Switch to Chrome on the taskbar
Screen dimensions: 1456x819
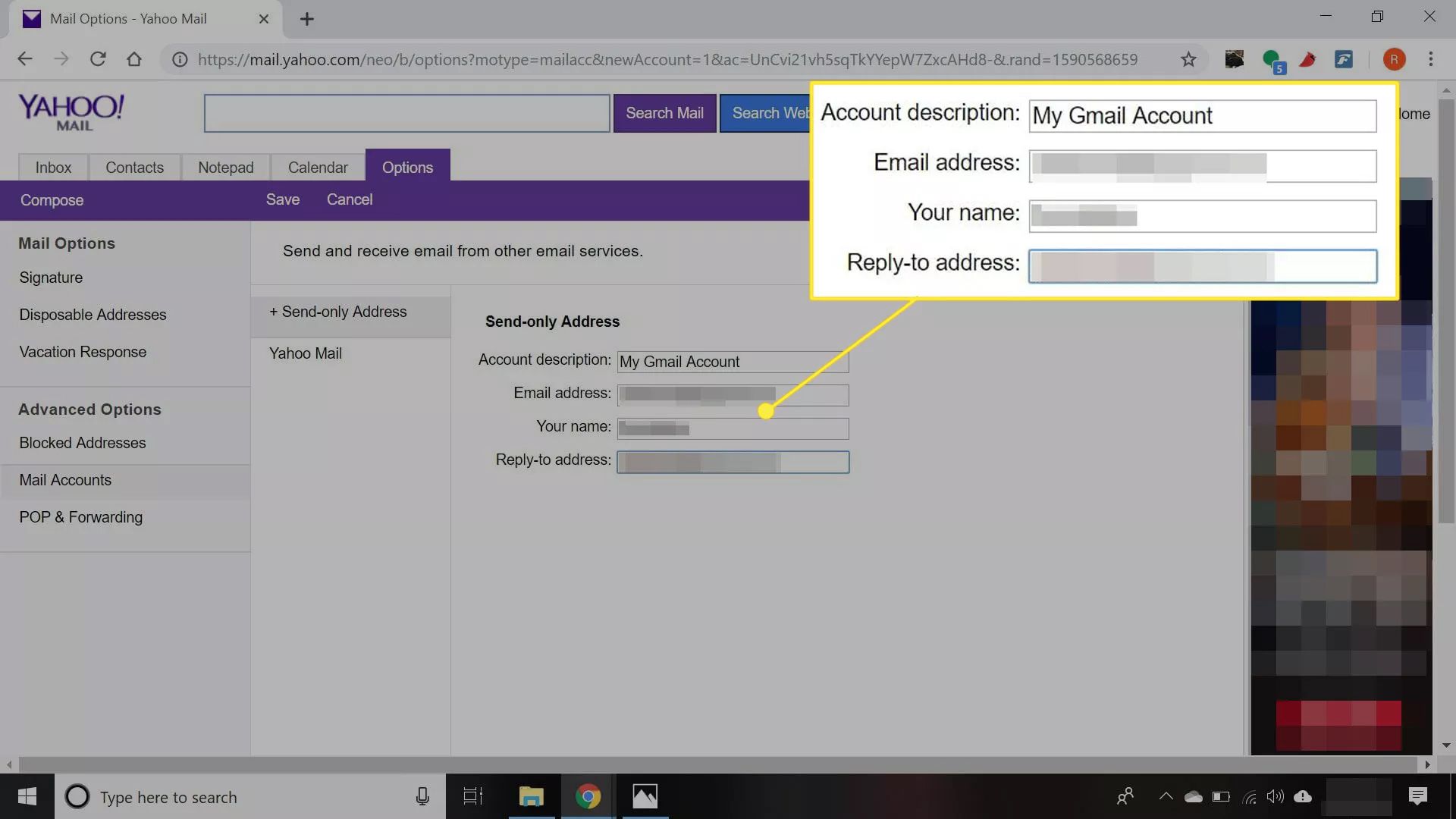pyautogui.click(x=588, y=796)
